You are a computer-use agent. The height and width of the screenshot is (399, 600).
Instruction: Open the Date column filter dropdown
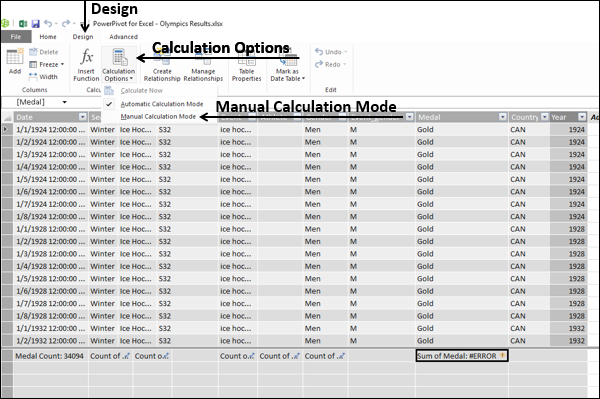click(x=83, y=117)
